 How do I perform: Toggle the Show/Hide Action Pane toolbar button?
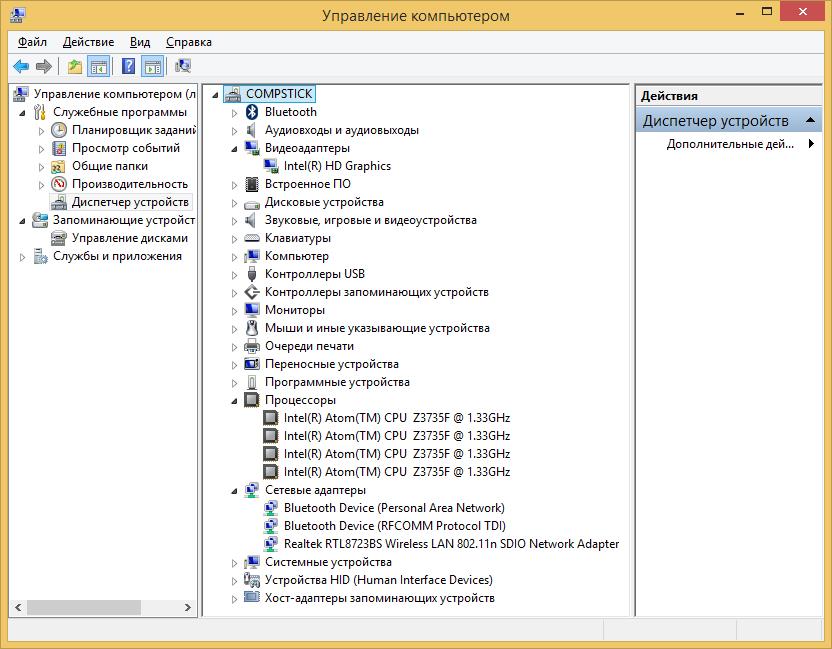153,66
